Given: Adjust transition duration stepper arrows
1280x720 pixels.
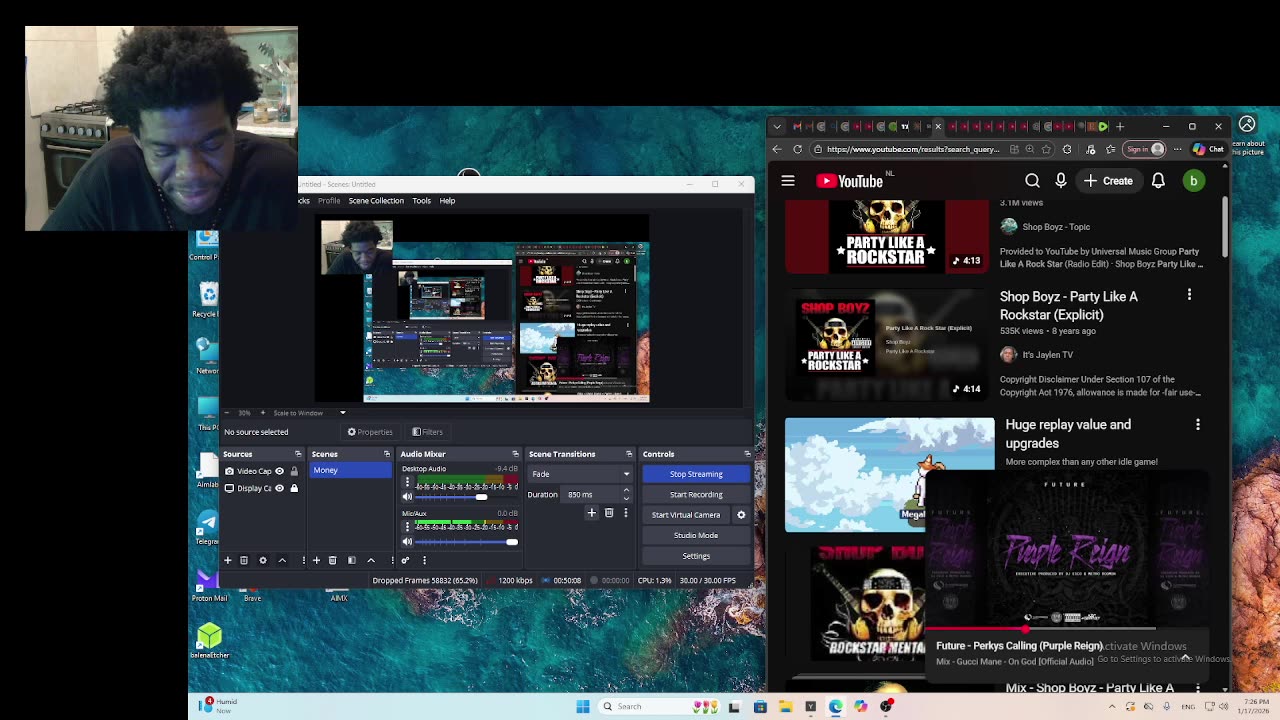Looking at the screenshot, I should point(626,494).
